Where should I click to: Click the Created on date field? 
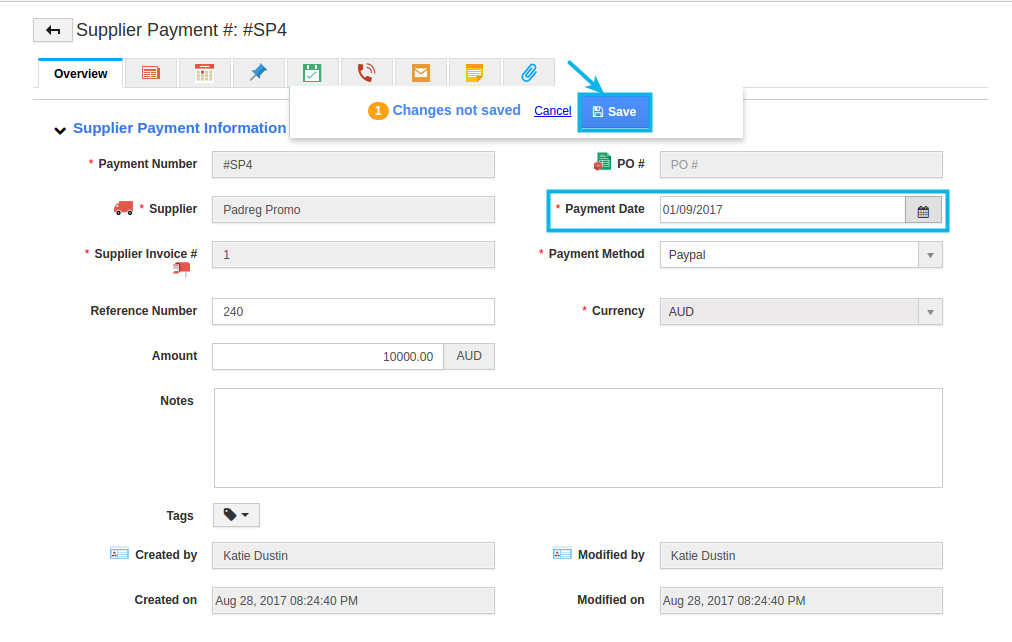click(x=353, y=601)
